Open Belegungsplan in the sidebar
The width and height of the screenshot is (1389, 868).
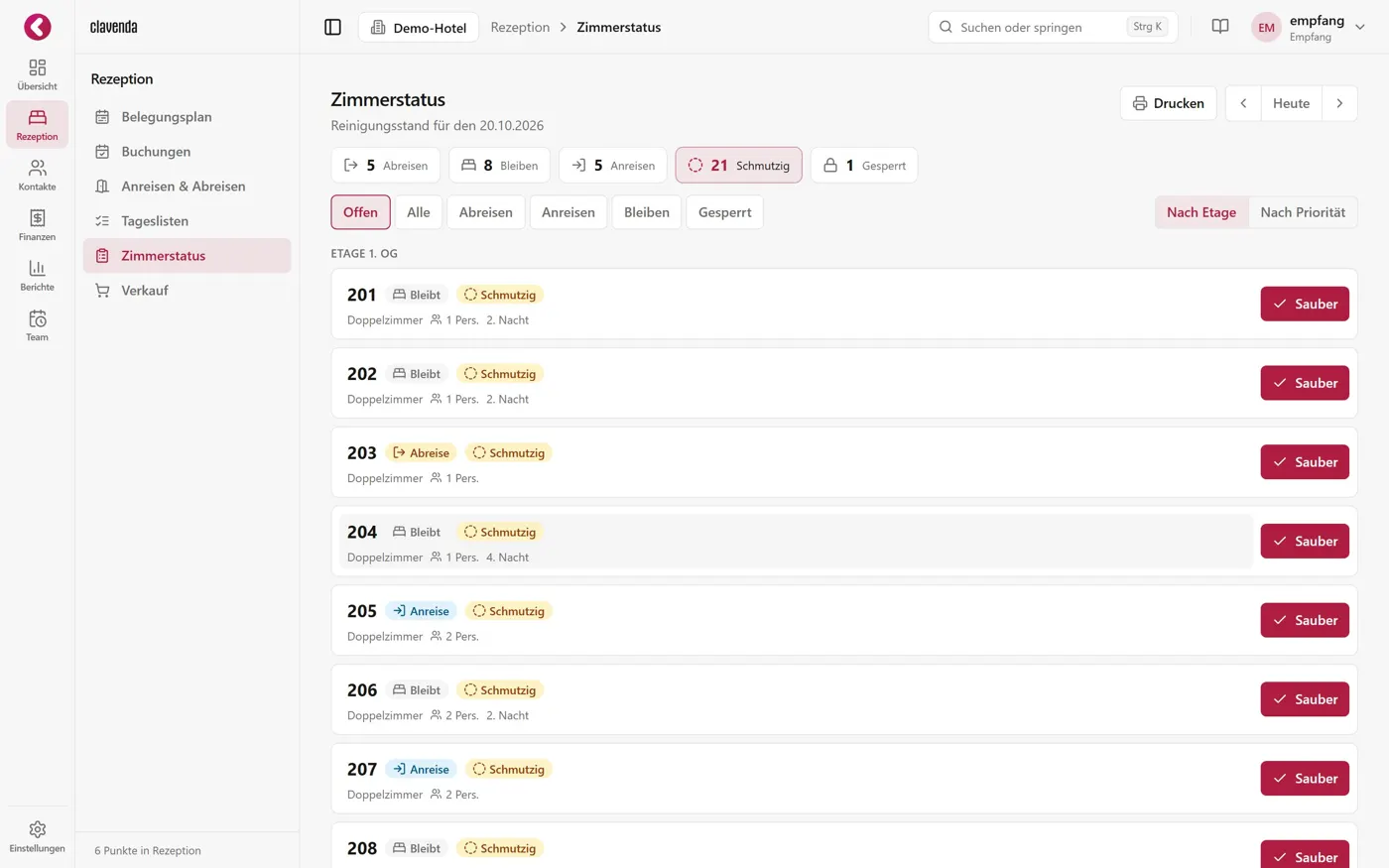click(187, 117)
